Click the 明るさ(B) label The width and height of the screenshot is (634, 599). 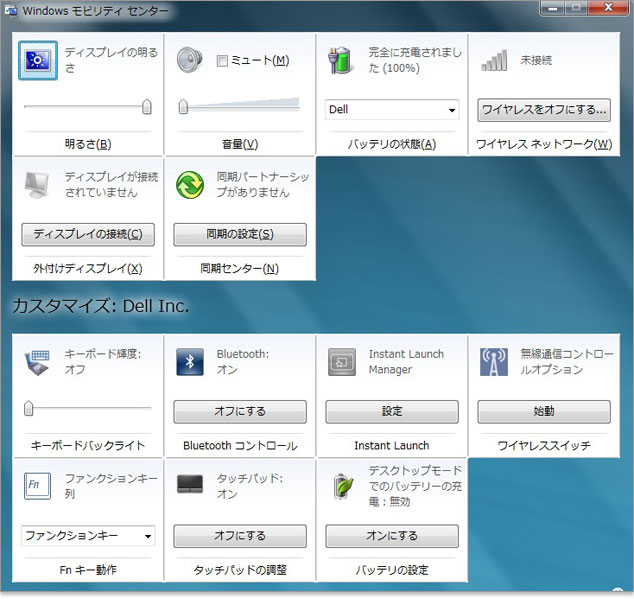coord(88,144)
